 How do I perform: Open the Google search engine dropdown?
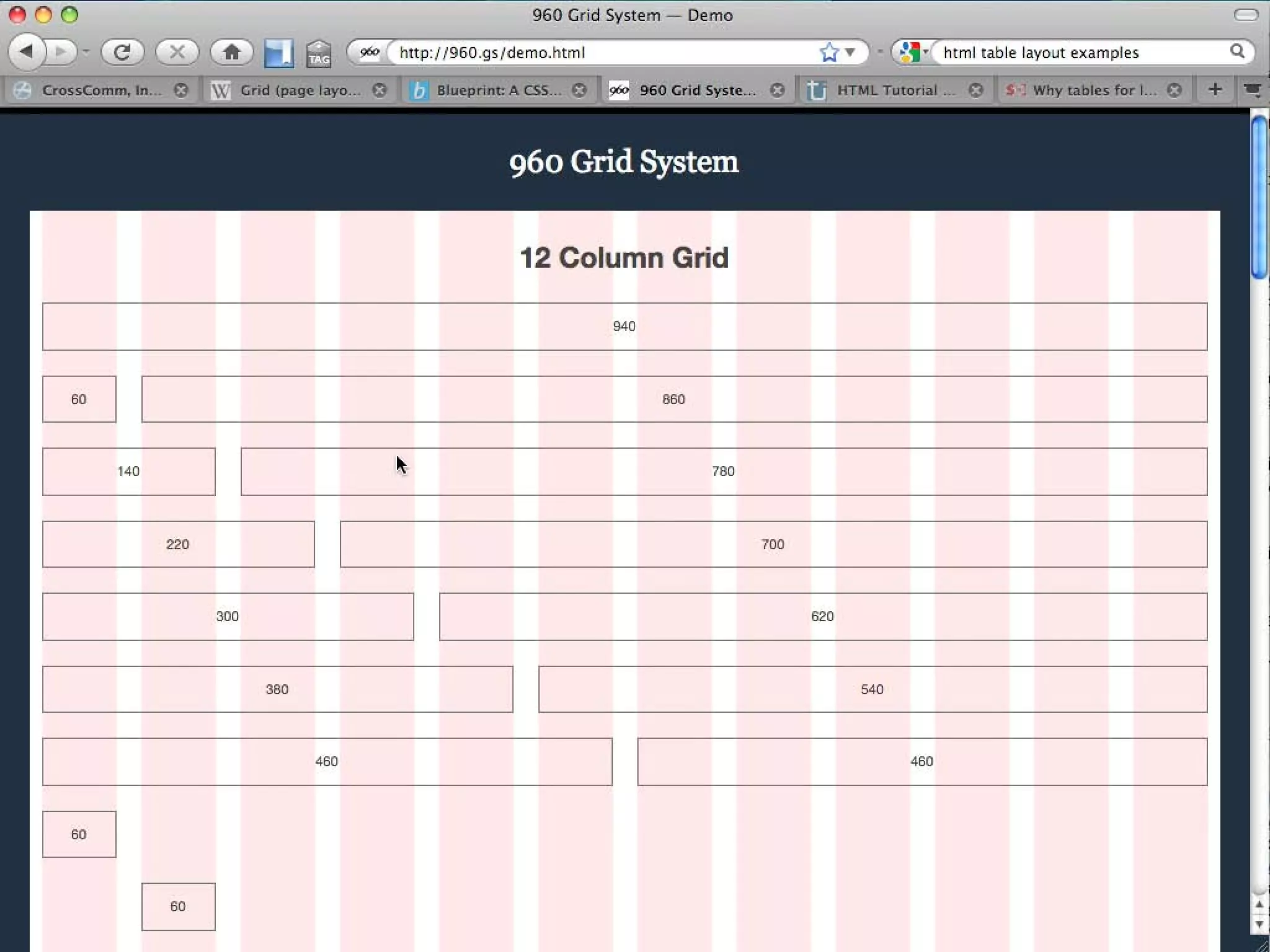(913, 53)
